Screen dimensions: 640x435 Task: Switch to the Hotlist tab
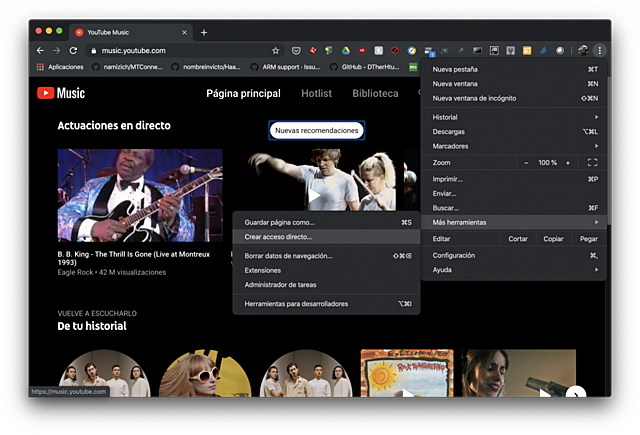point(316,93)
